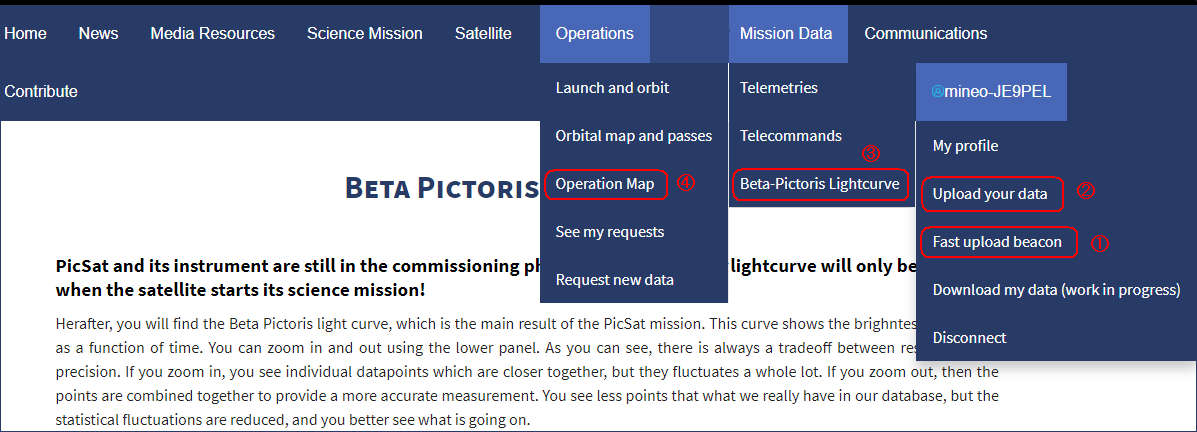Viewport: 1197px width, 432px height.
Task: Select Request new data option
Action: [615, 279]
